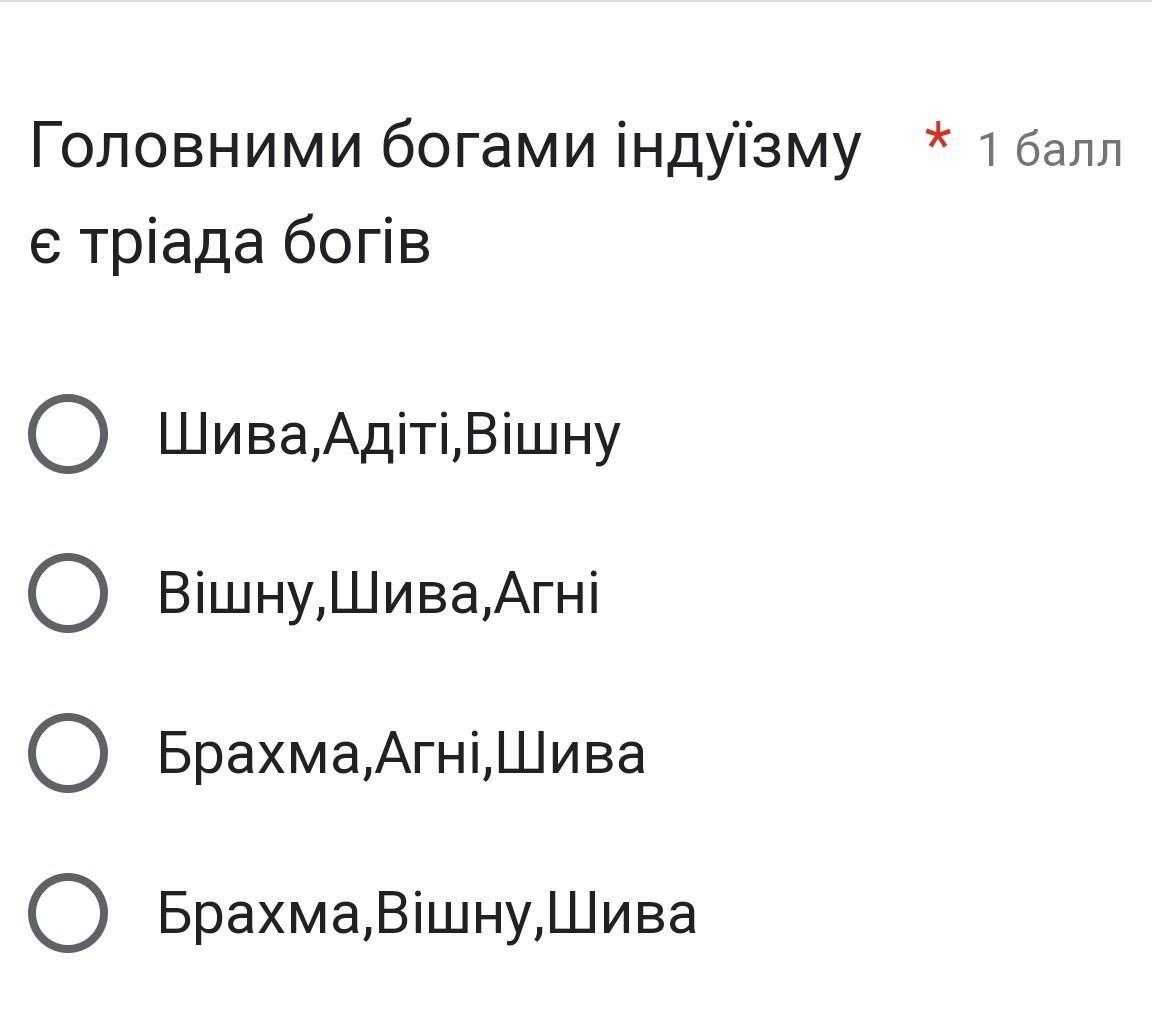Click the red required asterisk
This screenshot has height=1029, width=1152.
coord(937,139)
